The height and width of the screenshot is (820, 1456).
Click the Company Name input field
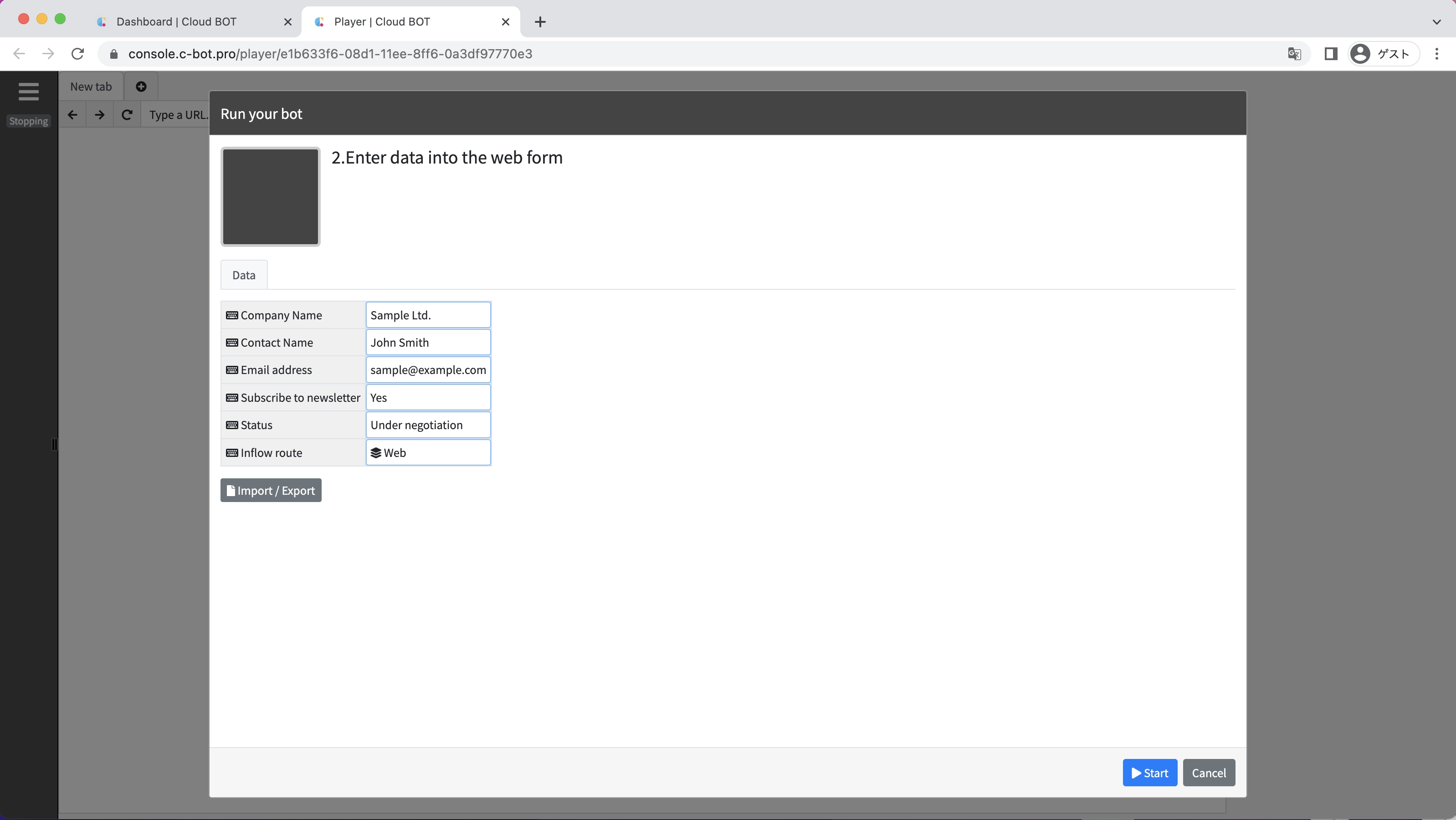click(428, 315)
